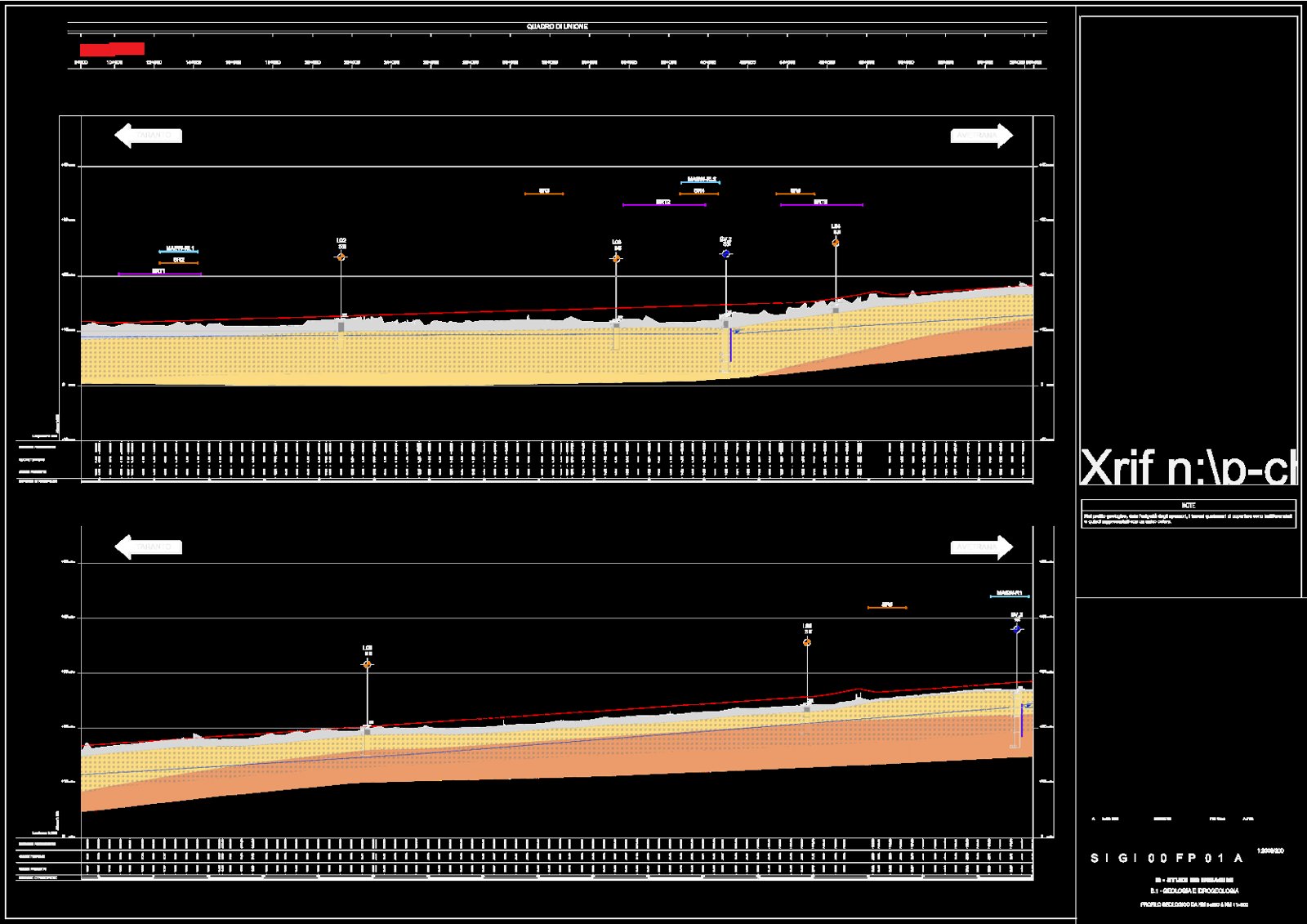1307x924 pixels.
Task: Select the purple ERT2 survey line
Action: (x=664, y=204)
